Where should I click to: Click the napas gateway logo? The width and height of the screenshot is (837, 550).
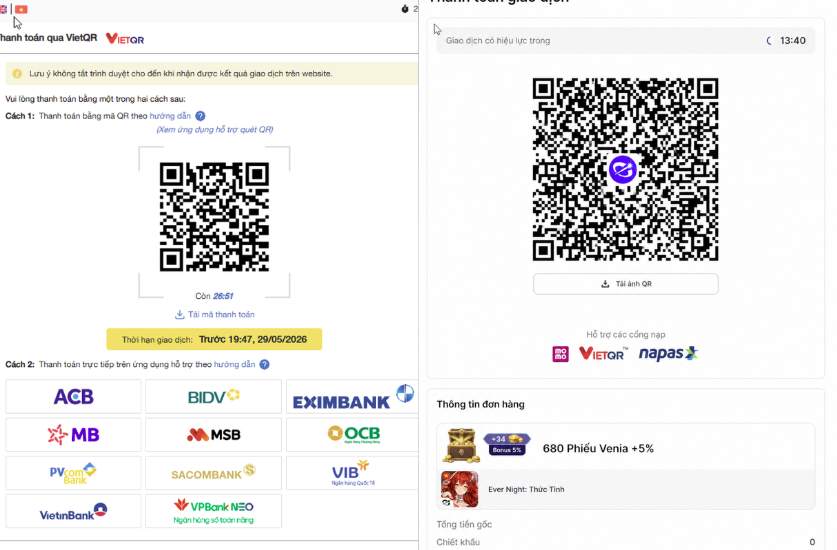[x=668, y=353]
